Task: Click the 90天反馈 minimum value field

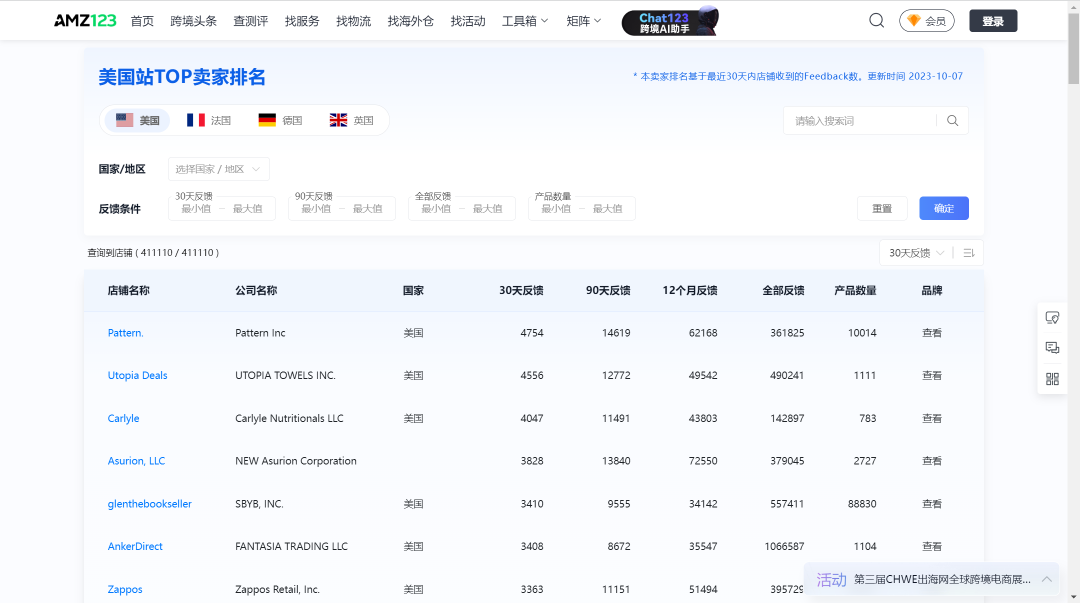Action: click(316, 209)
